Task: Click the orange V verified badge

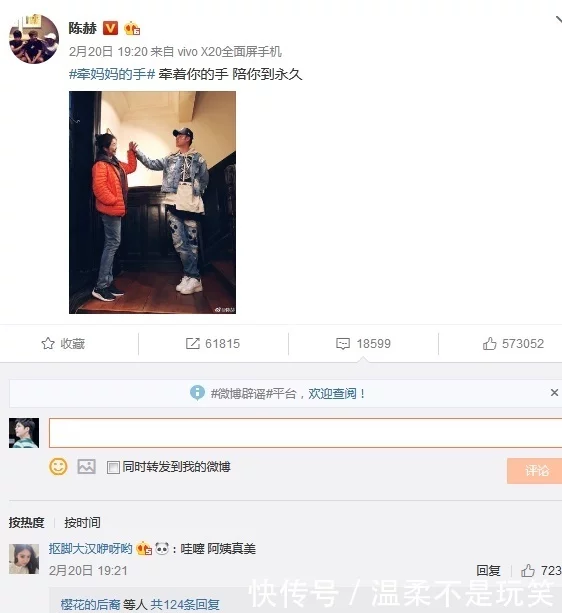Action: (110, 28)
